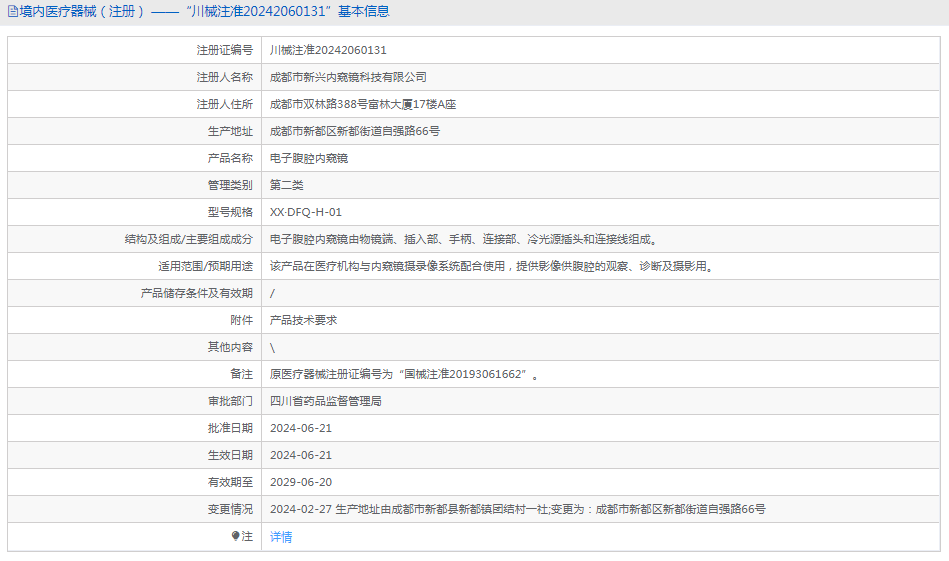Click the header title 境内医疗器械（注册）基本信息
The height and width of the screenshot is (561, 949).
204,11
